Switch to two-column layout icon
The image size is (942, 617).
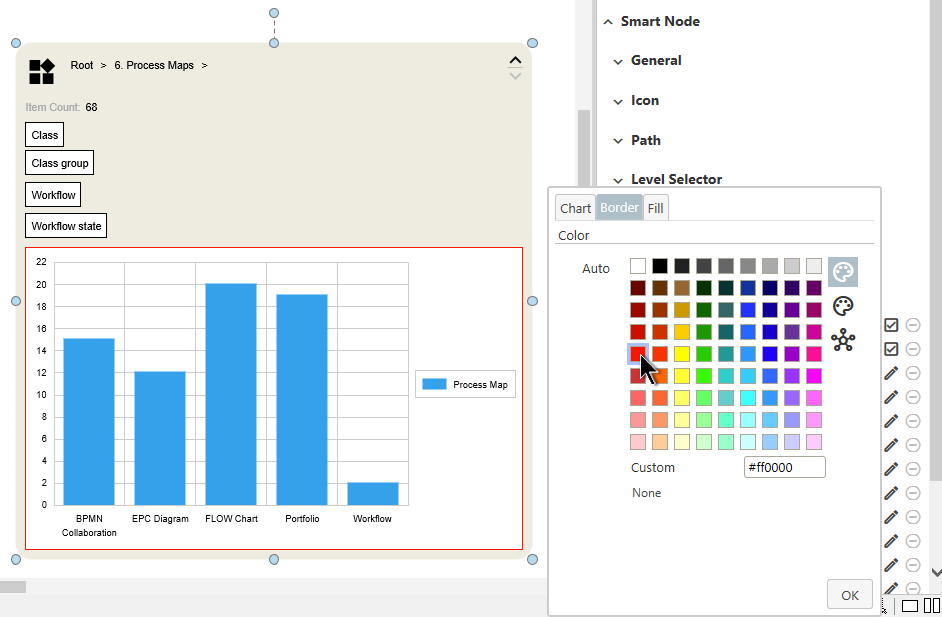coord(932,605)
